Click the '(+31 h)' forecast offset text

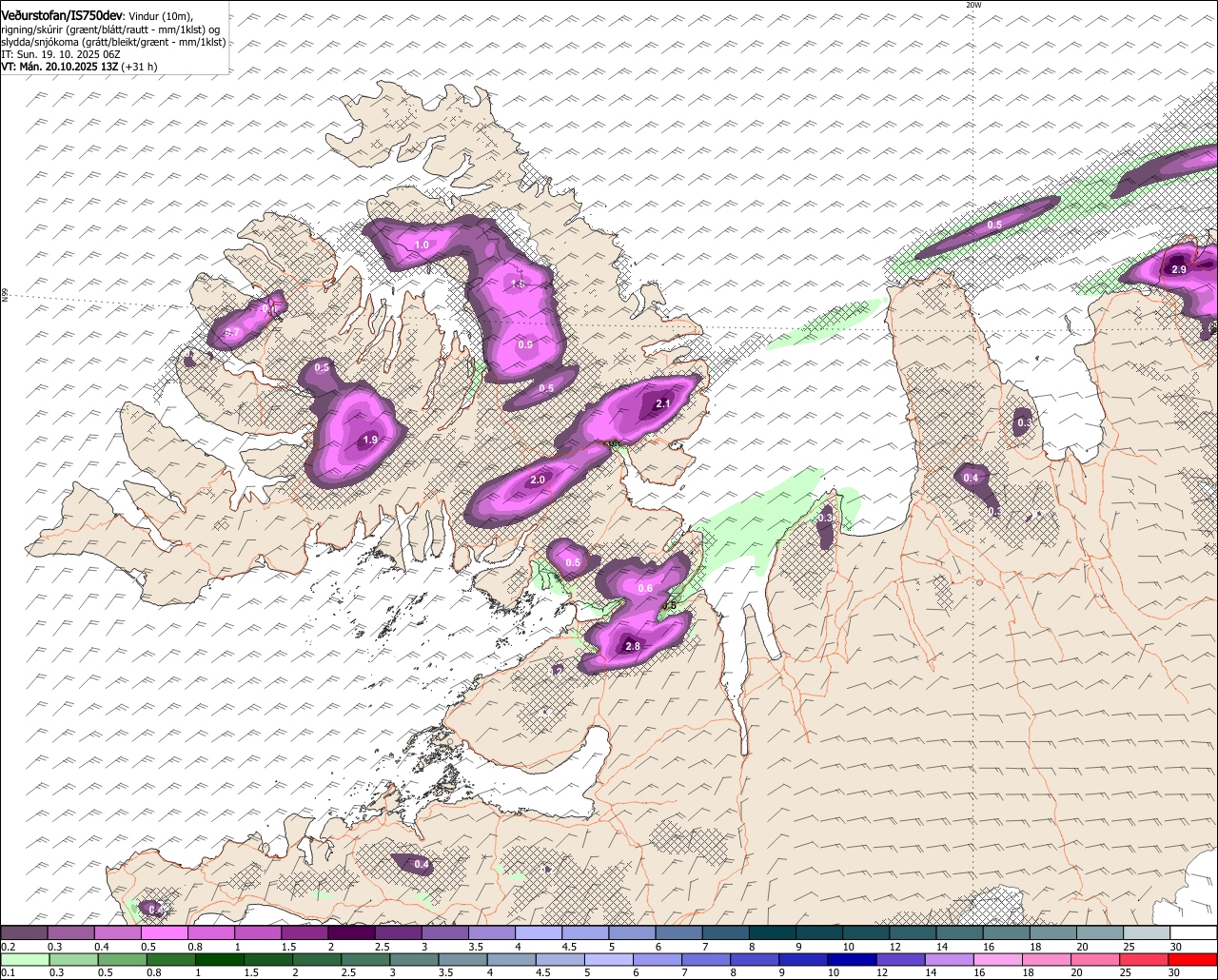(x=139, y=67)
